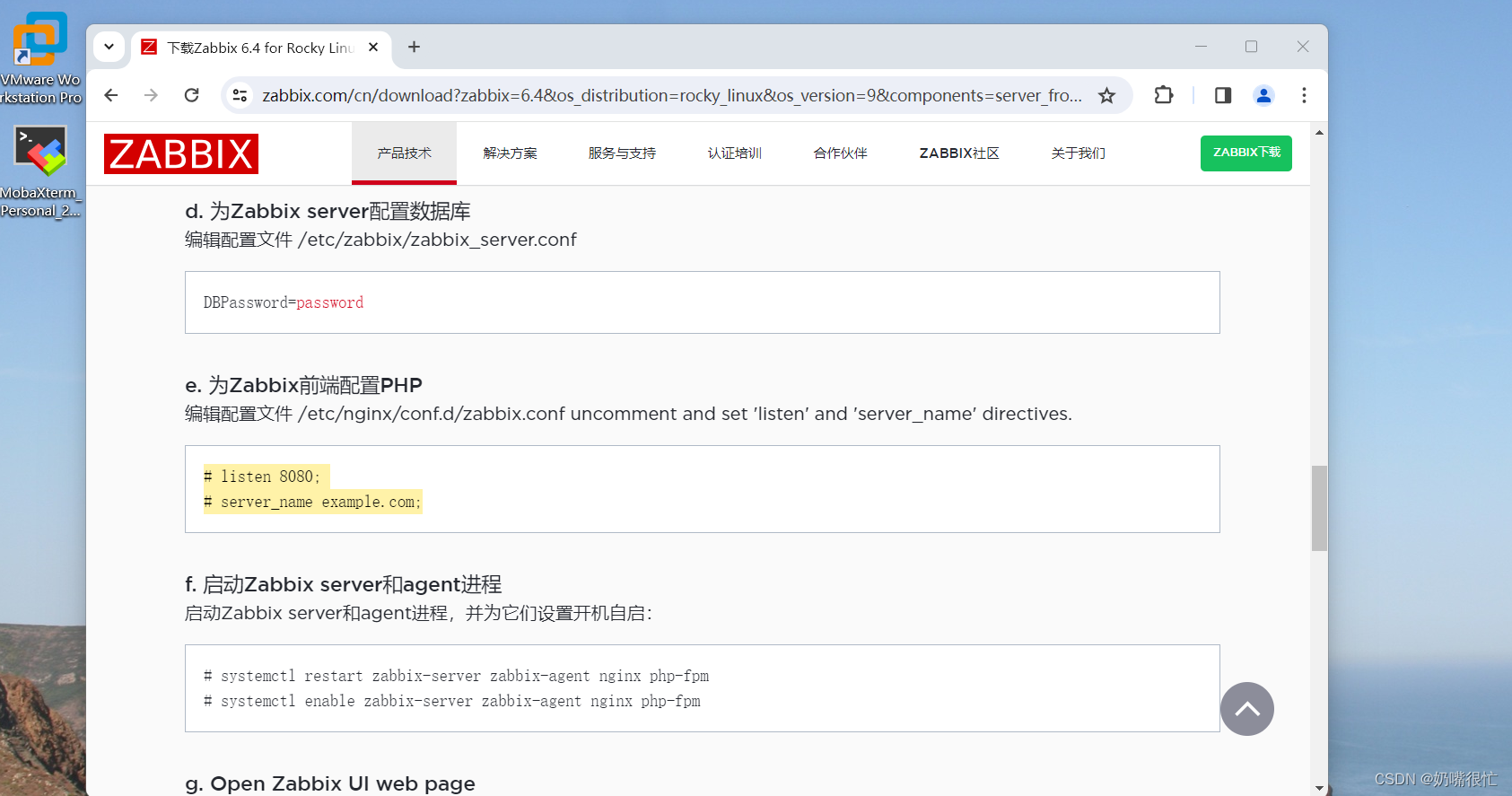Minimize the Chrome window

point(1201,47)
